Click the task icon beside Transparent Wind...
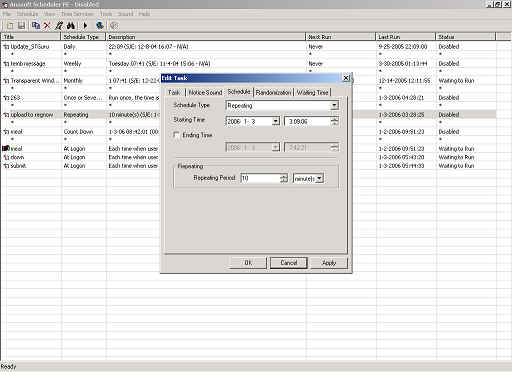512x372 pixels. tap(6, 81)
